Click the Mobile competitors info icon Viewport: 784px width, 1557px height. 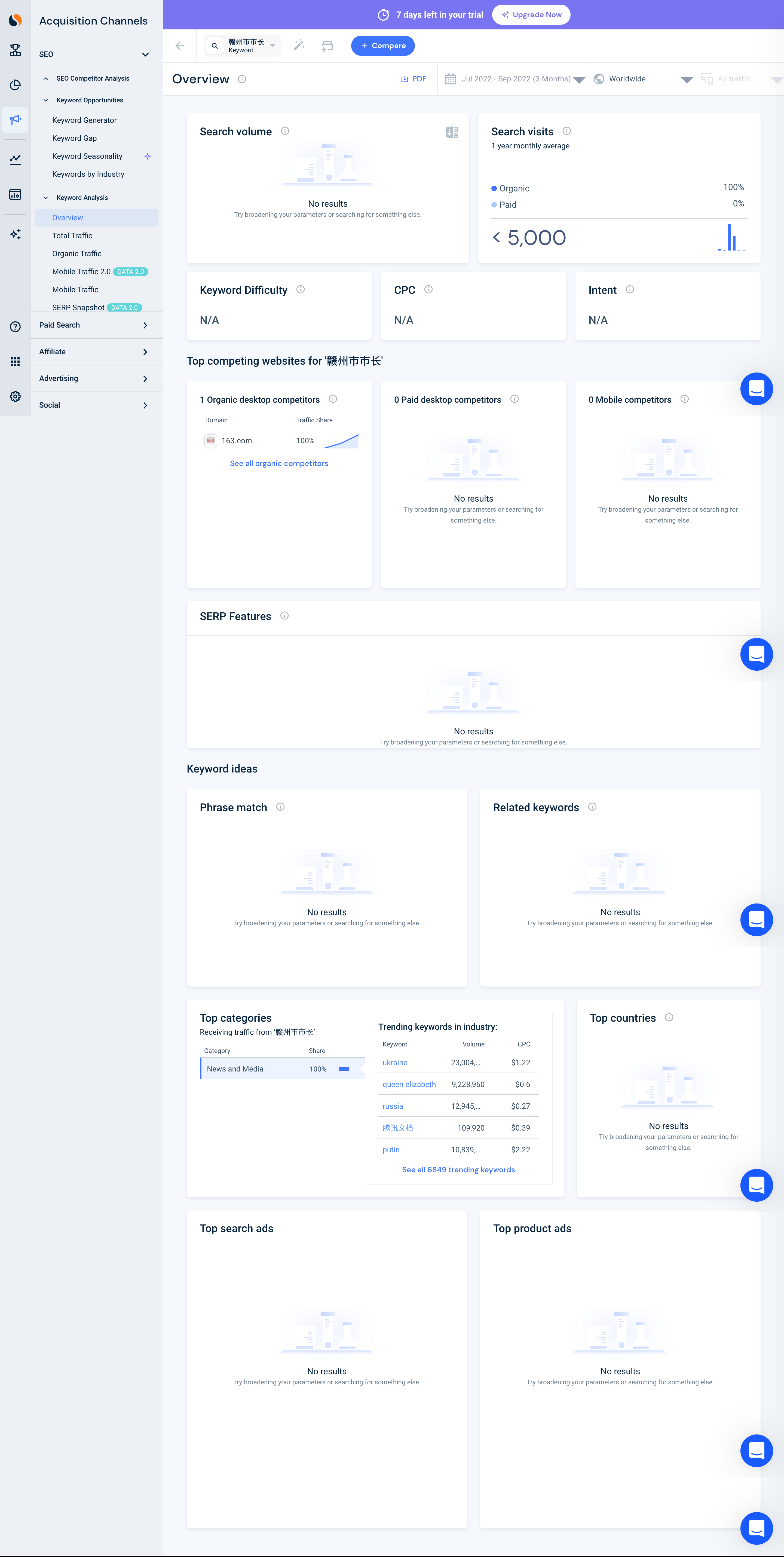(684, 399)
